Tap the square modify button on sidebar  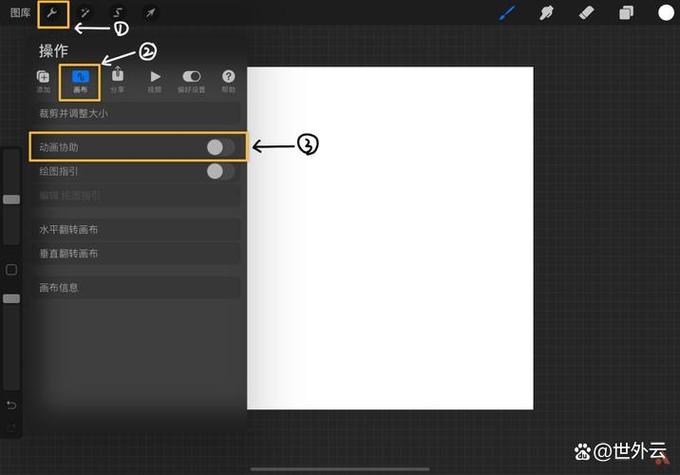(12, 270)
